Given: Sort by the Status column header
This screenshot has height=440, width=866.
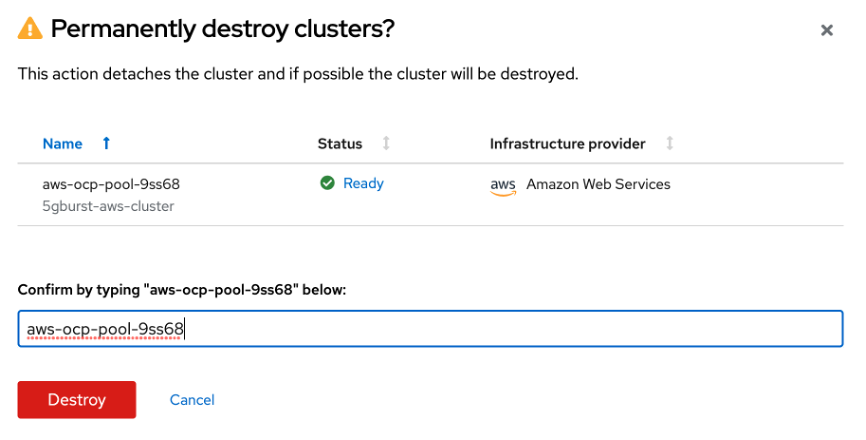Looking at the screenshot, I should tap(340, 144).
